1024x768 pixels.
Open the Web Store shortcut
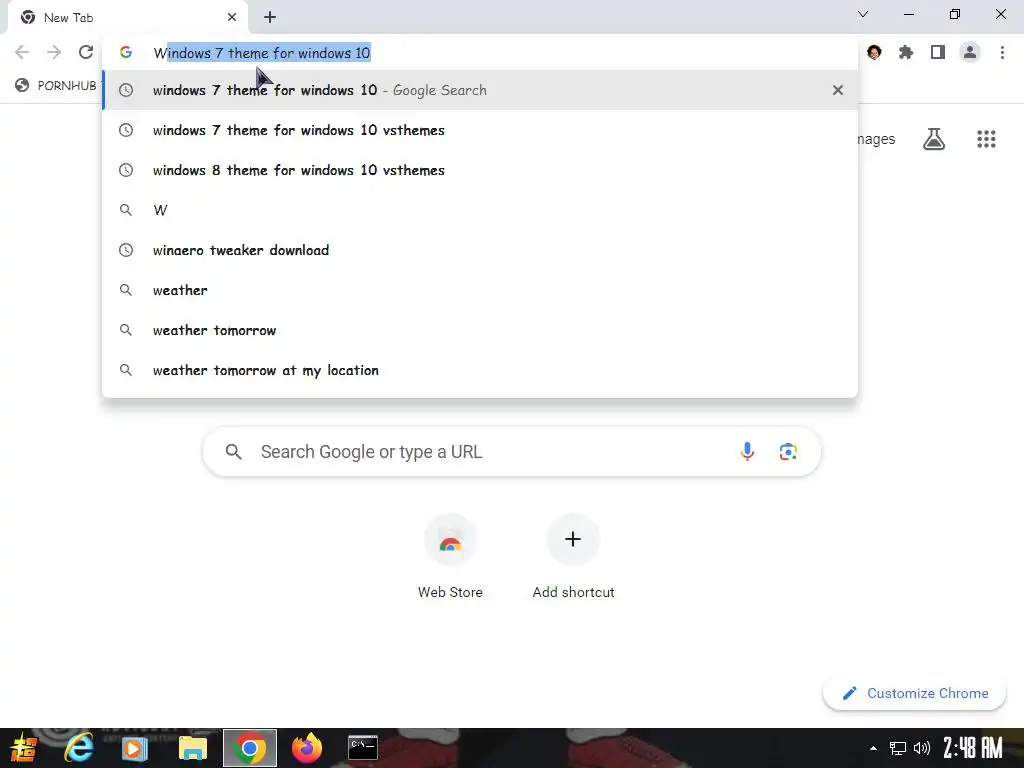pos(450,556)
